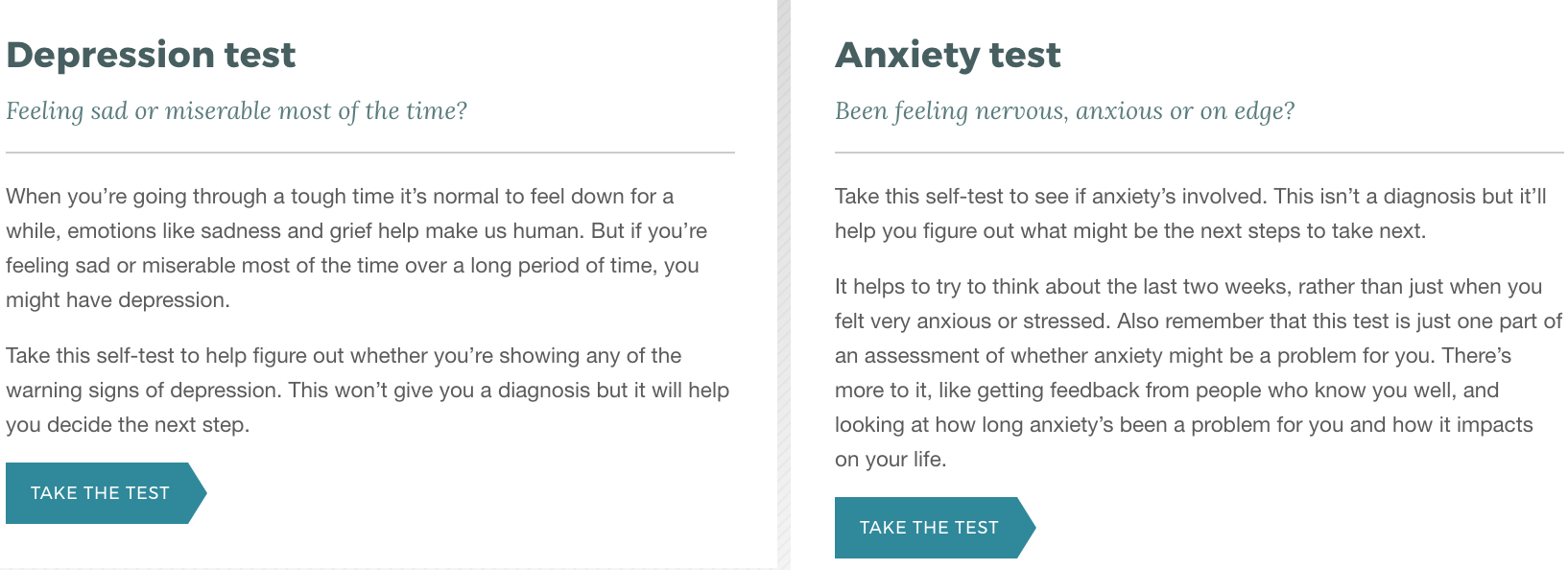This screenshot has width=1568, height=570.
Task: Click TAKE THE TEST under Depression test
Action: tap(100, 492)
